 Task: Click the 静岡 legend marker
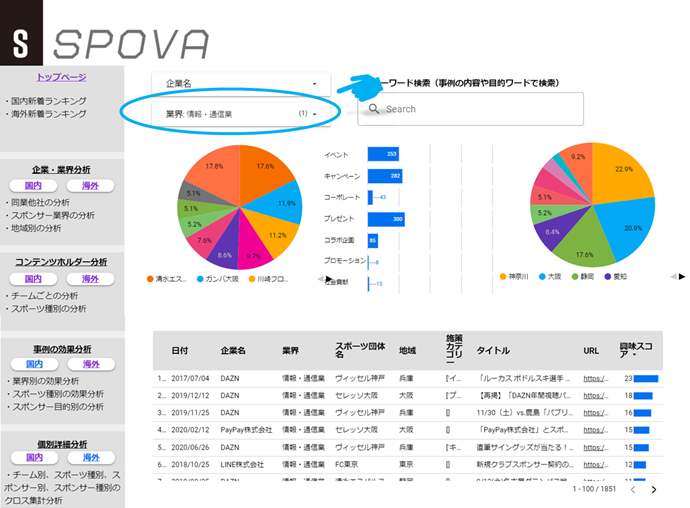575,276
